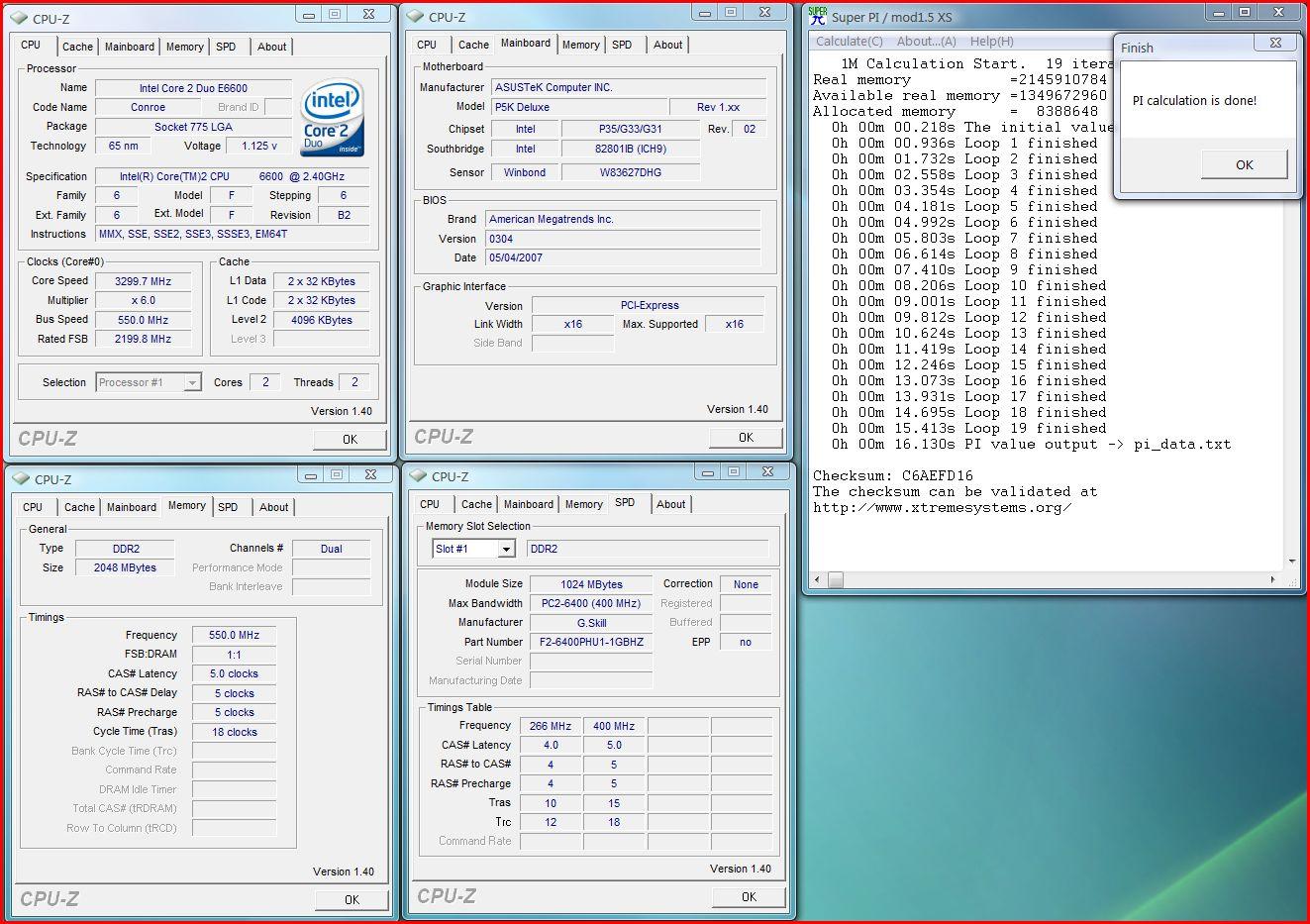Click the Manufacturer G.Skill value
Image resolution: width=1310 pixels, height=924 pixels.
591,623
